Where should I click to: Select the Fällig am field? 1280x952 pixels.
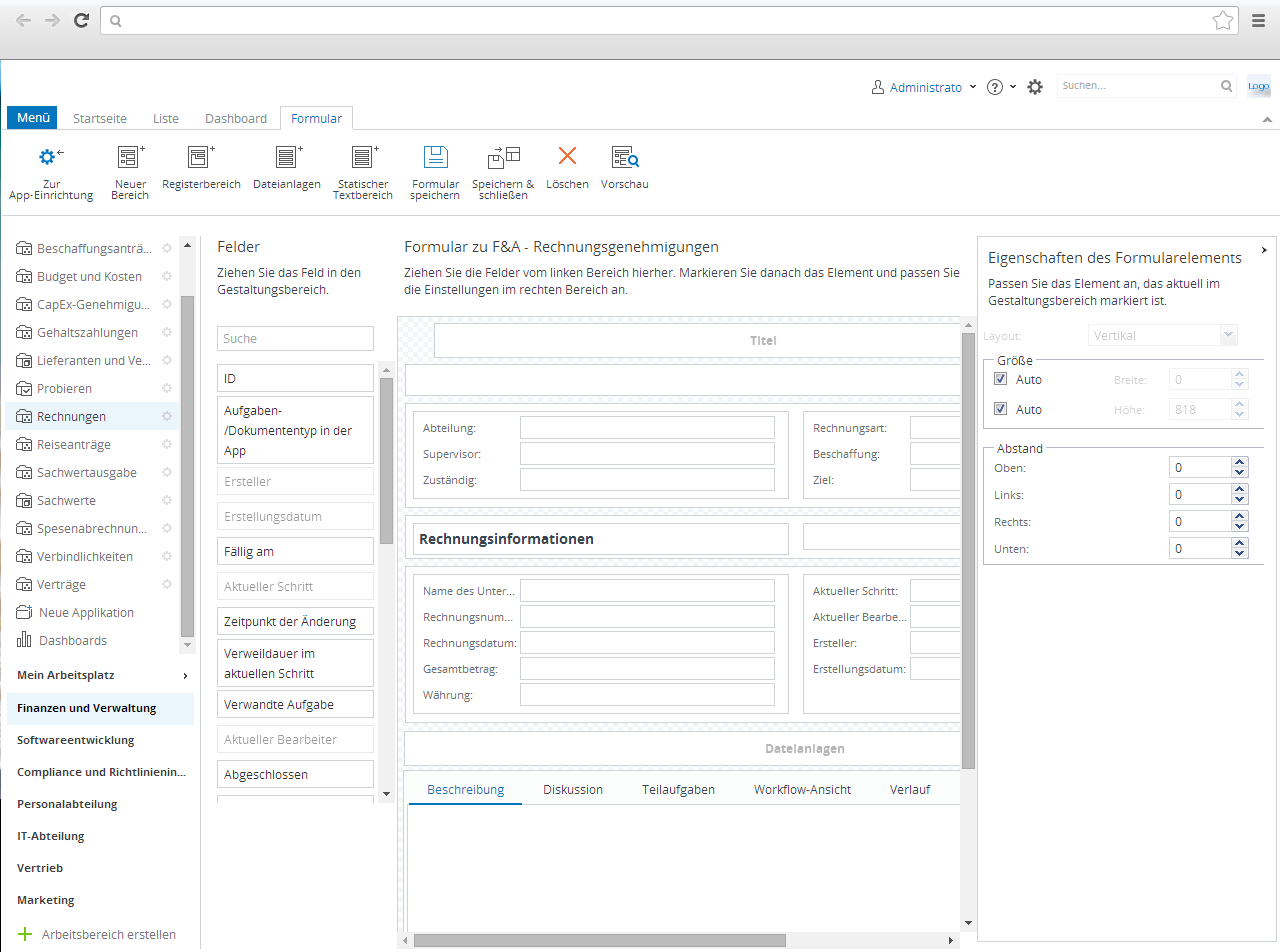pyautogui.click(x=295, y=551)
